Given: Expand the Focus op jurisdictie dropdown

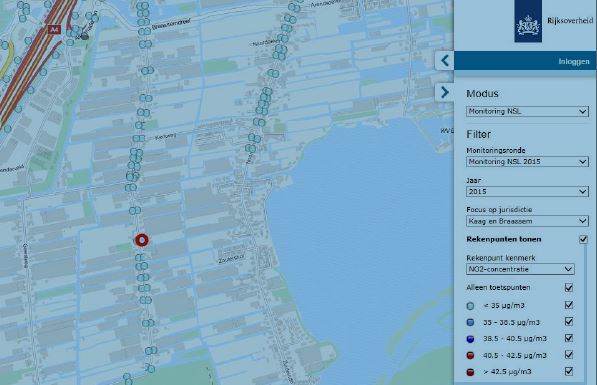Looking at the screenshot, I should click(527, 221).
